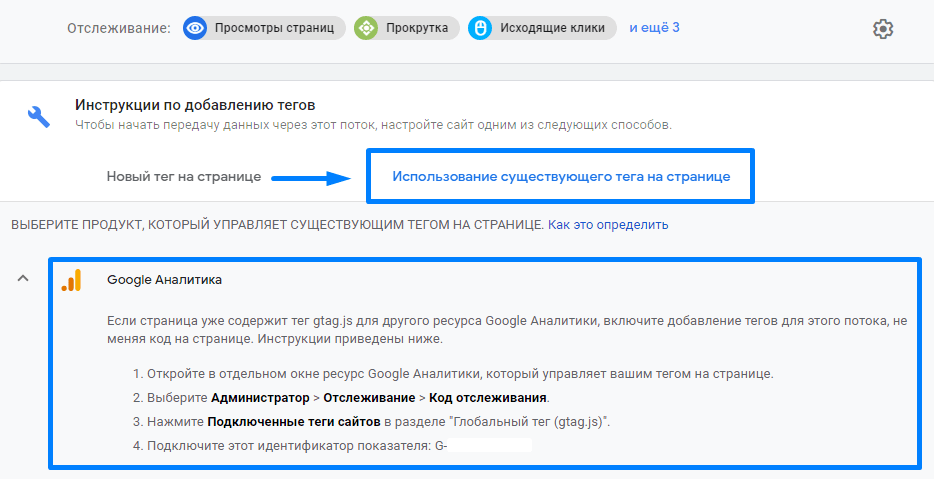Click the bold 'Отслеживание' step text
This screenshot has height=479, width=934.
(x=369, y=398)
